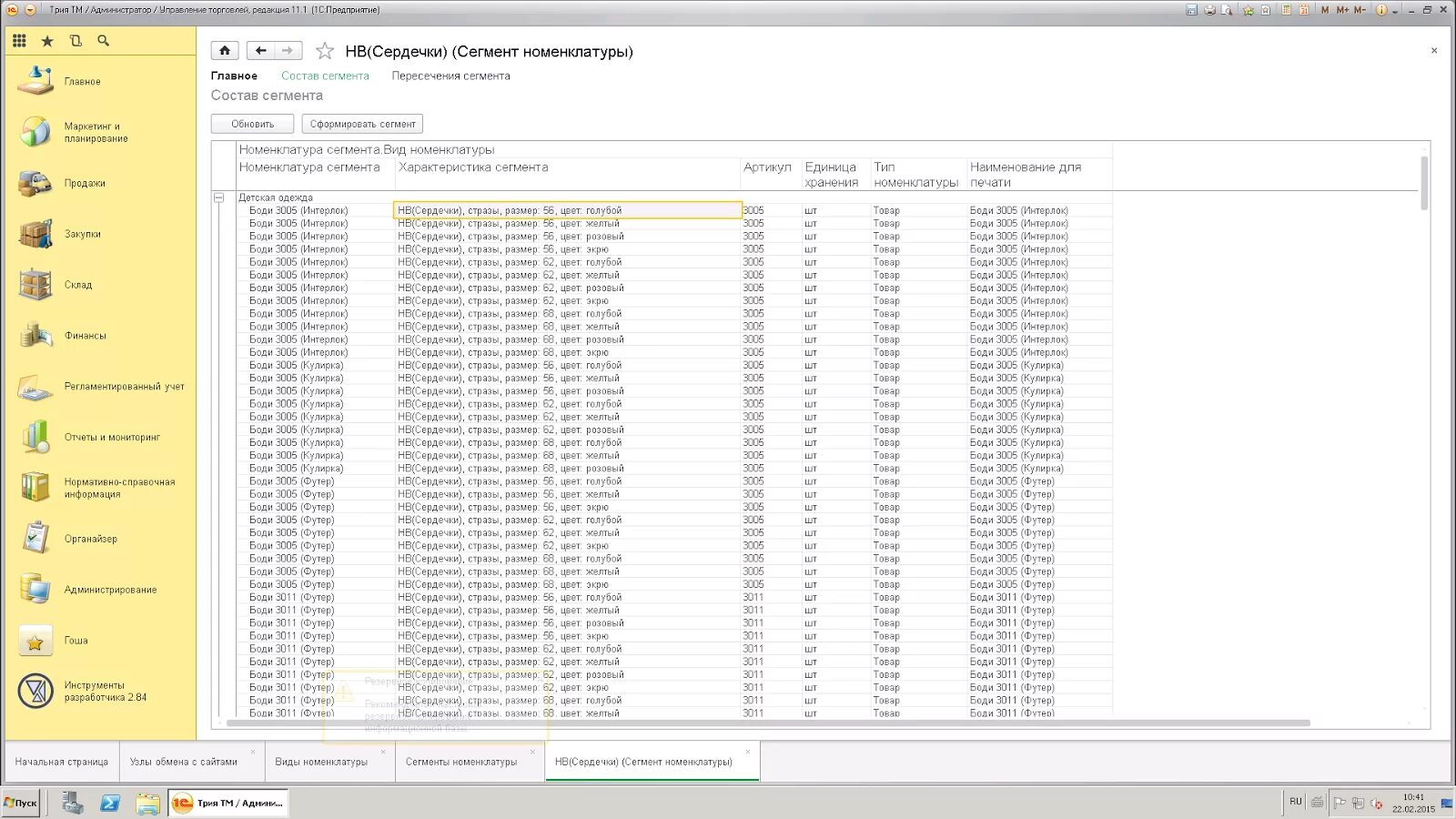
Task: Click the Сформировать сегмент button
Action: [x=362, y=124]
